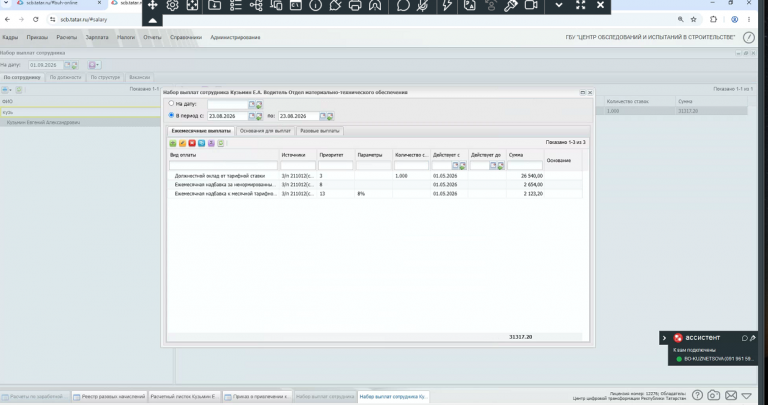Click the по date field 23.08.2026
The image size is (768, 405).
pyautogui.click(x=298, y=116)
